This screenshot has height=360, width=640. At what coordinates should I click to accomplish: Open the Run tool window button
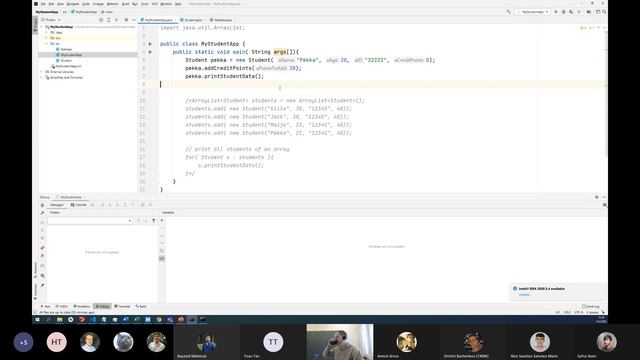[46, 306]
